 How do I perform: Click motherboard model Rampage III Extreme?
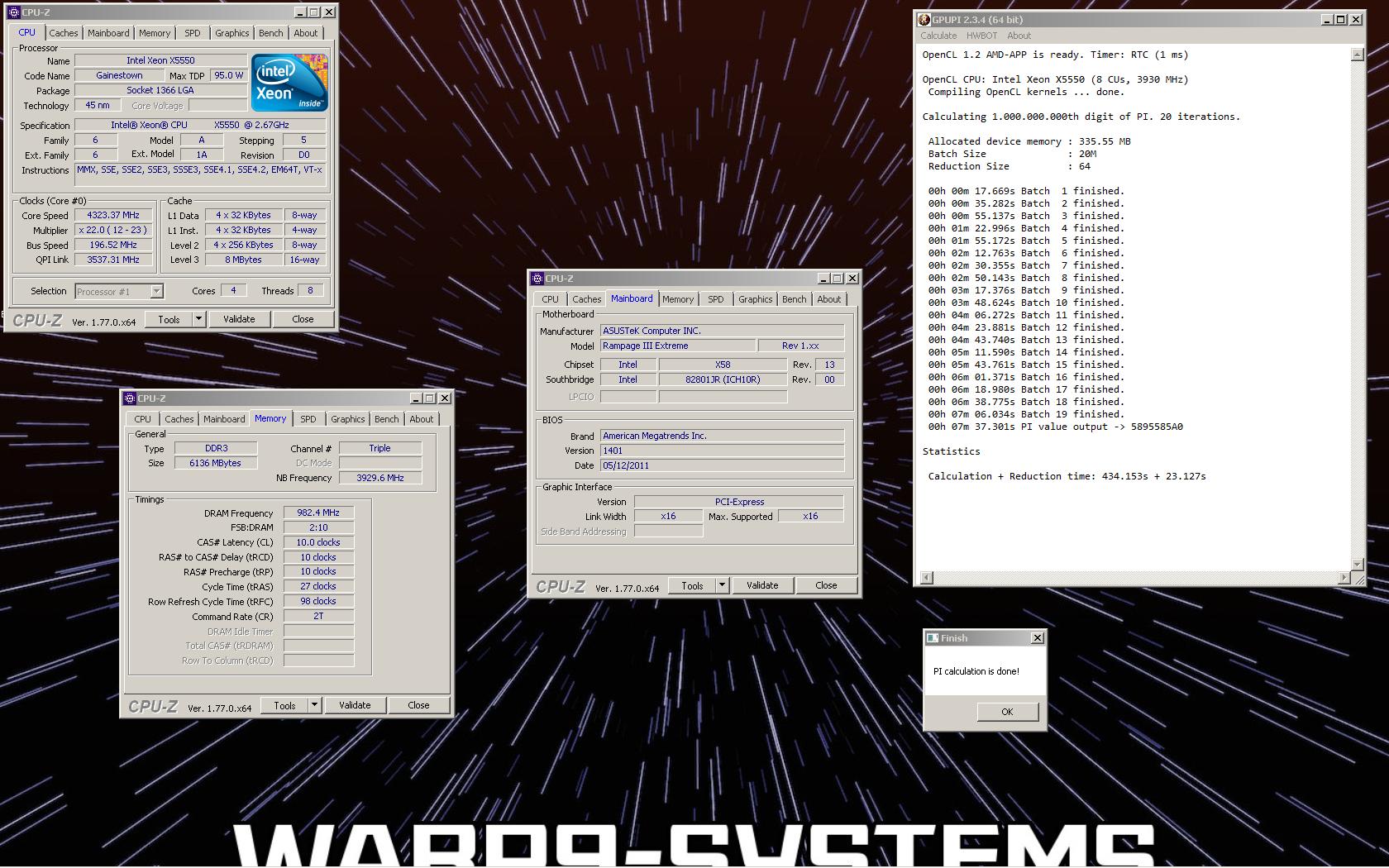coord(678,346)
